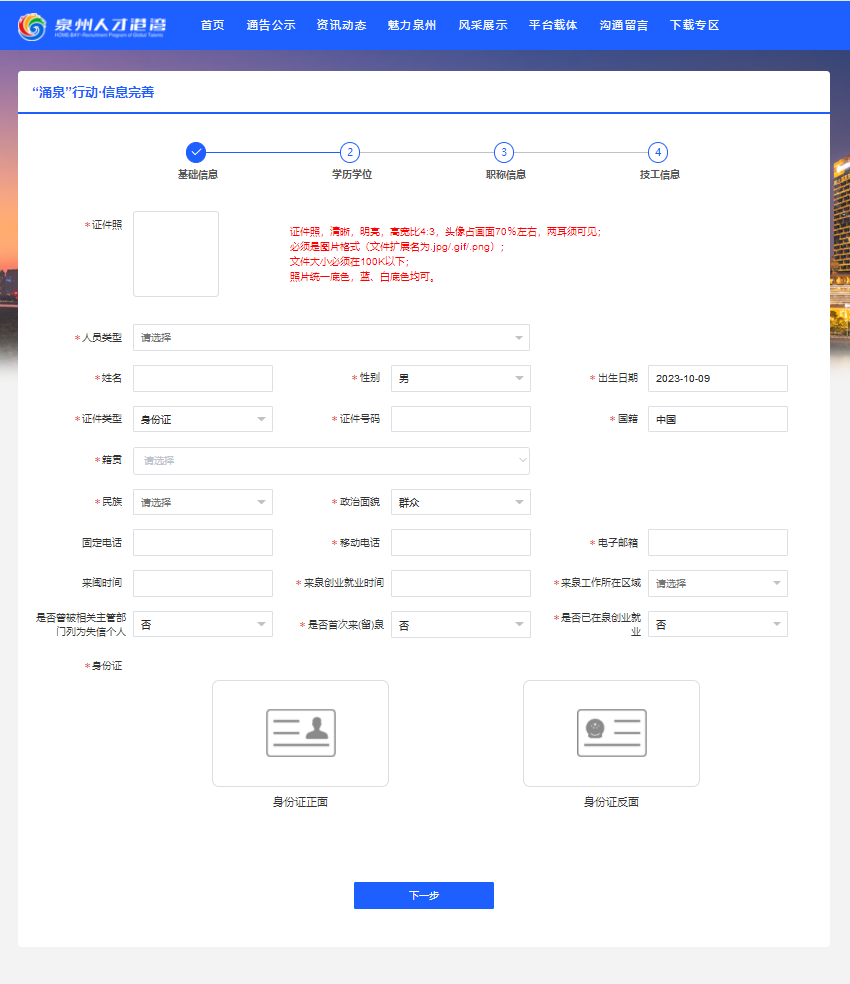This screenshot has width=850, height=984.
Task: Click step 2 学历学位 circle
Action: pyautogui.click(x=349, y=152)
